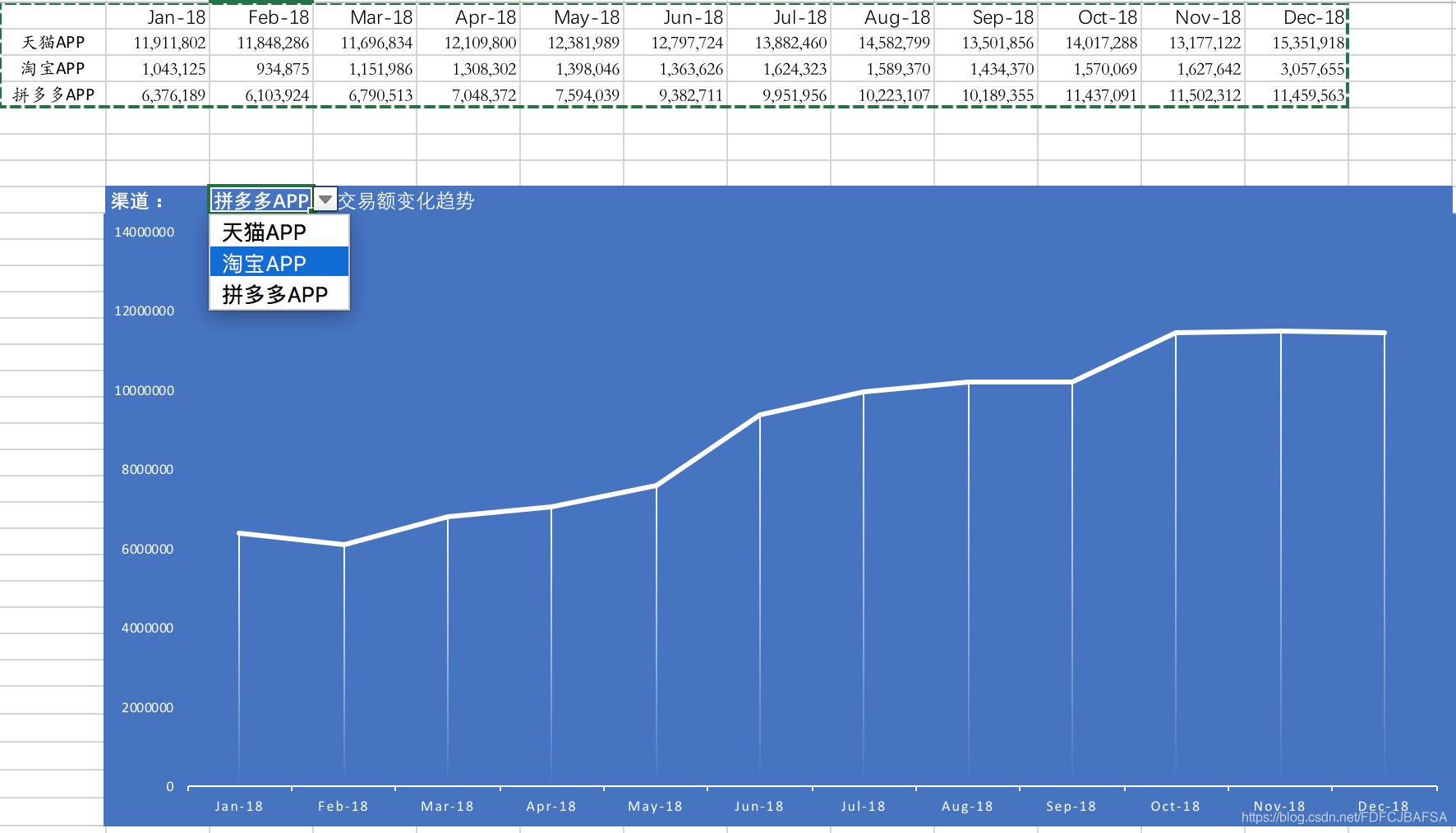This screenshot has height=833, width=1456.
Task: Select 天猫APP from the dropdown list
Action: (x=279, y=232)
